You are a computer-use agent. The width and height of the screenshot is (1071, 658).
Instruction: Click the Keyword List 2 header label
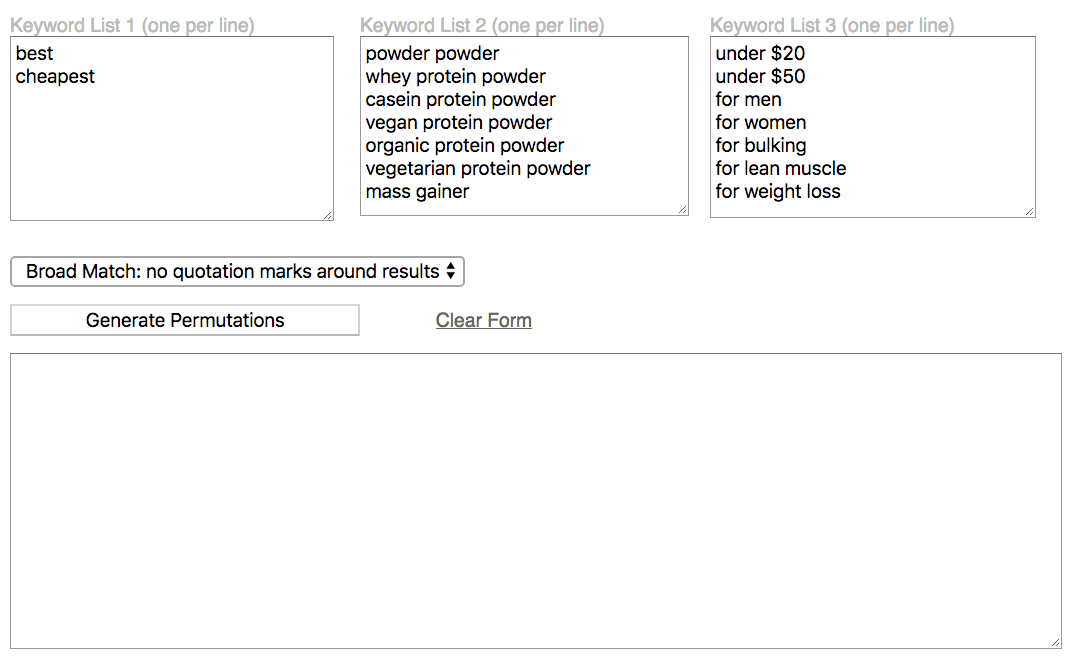(x=484, y=25)
